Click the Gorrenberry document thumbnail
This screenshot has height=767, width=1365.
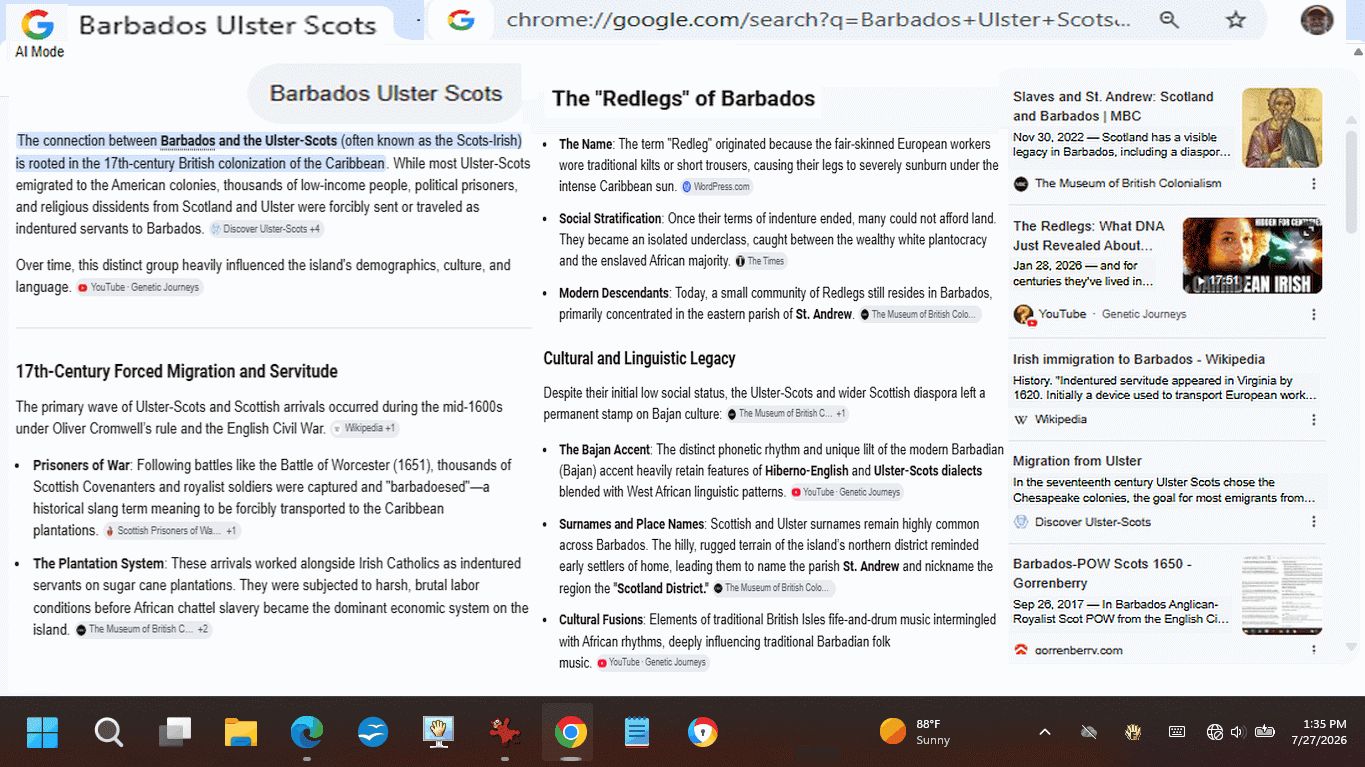(1282, 595)
